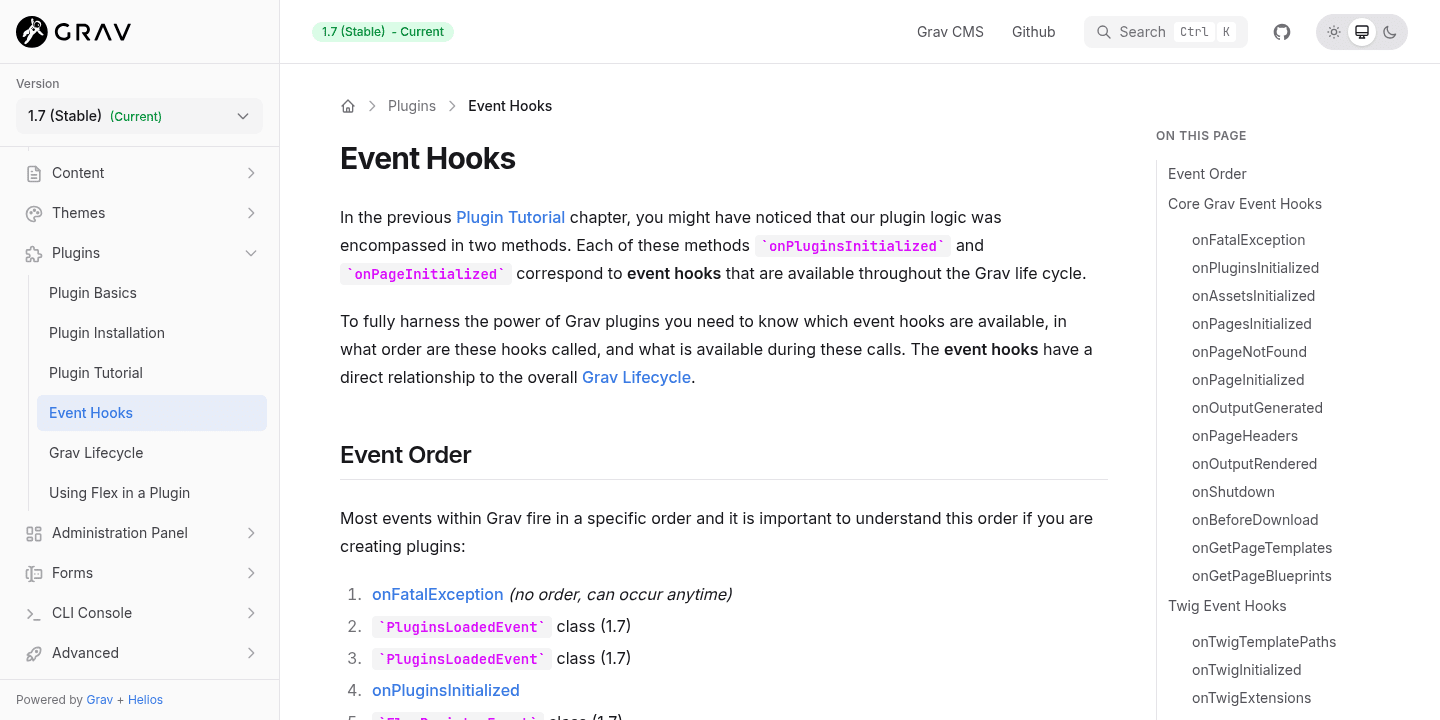Switch to system theme via monitor icon
Screen dimensions: 1440x720
click(x=1362, y=31)
